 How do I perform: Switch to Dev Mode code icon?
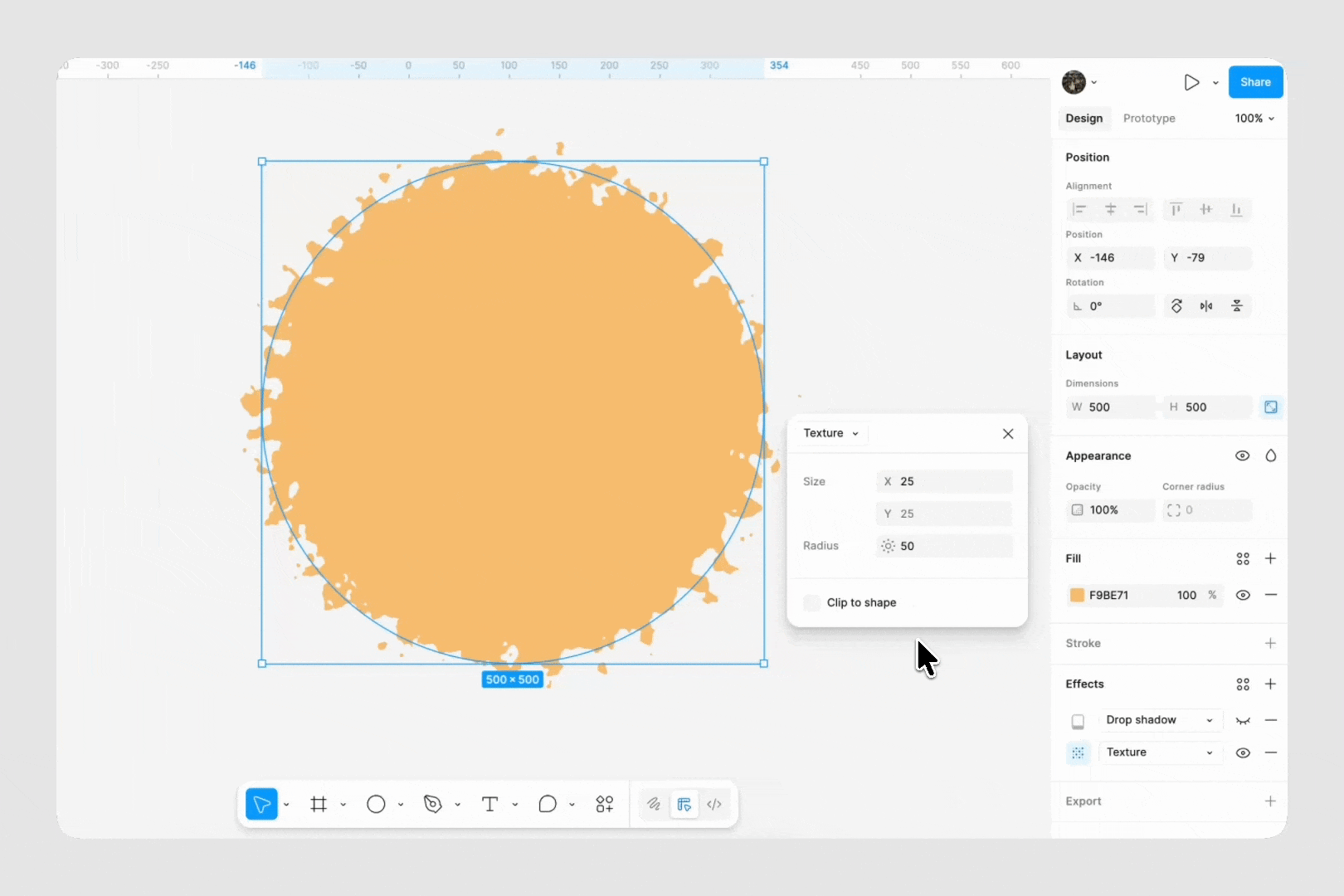714,804
